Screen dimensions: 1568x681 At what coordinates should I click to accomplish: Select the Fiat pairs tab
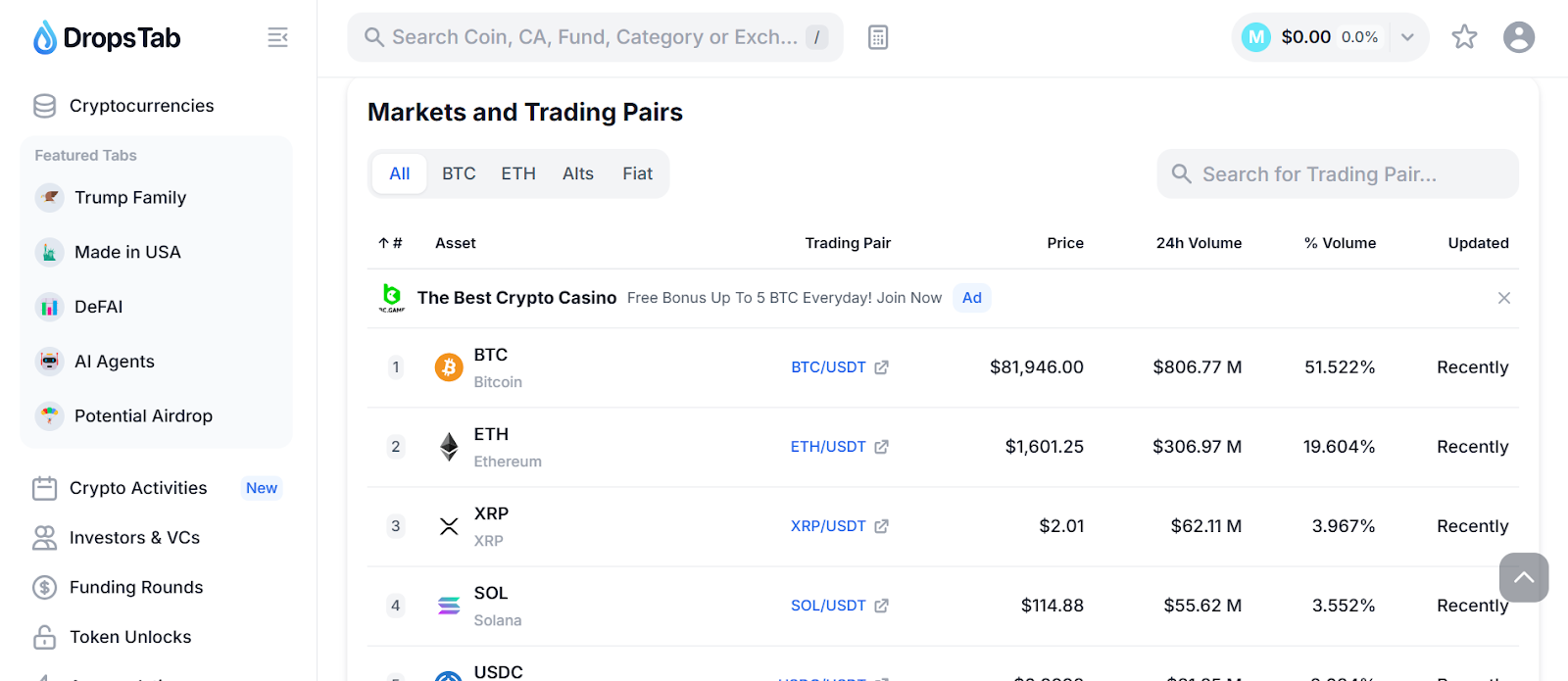click(637, 173)
